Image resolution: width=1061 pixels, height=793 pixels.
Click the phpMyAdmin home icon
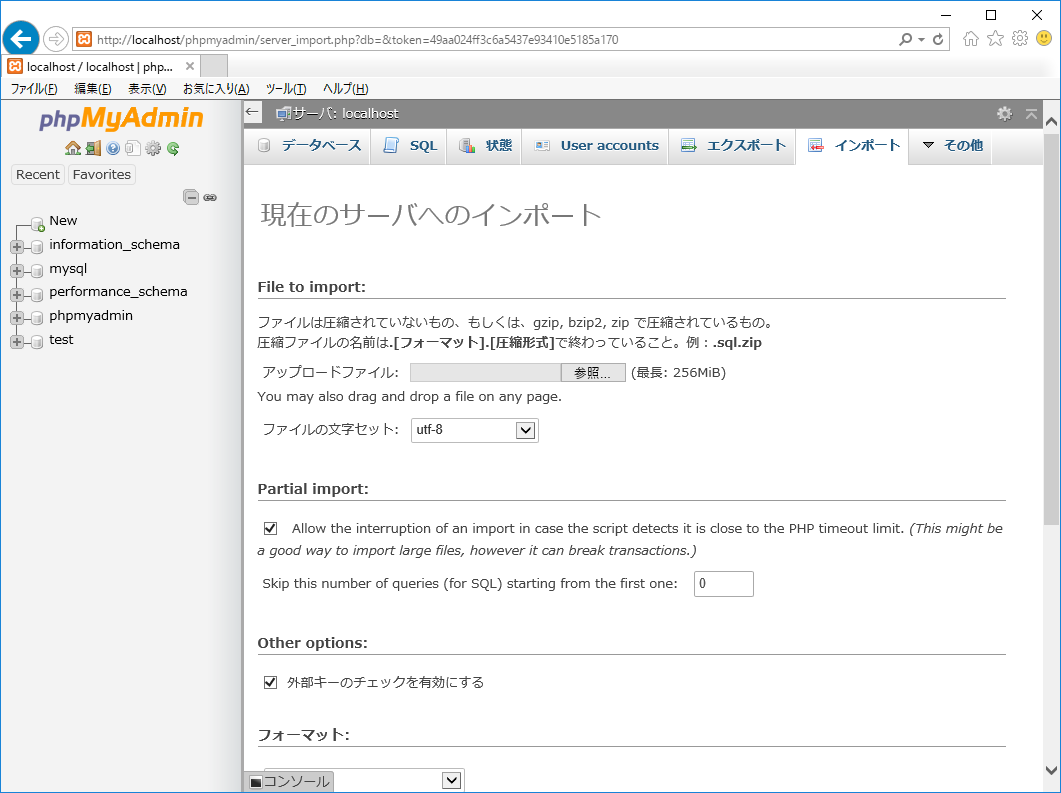click(x=72, y=148)
